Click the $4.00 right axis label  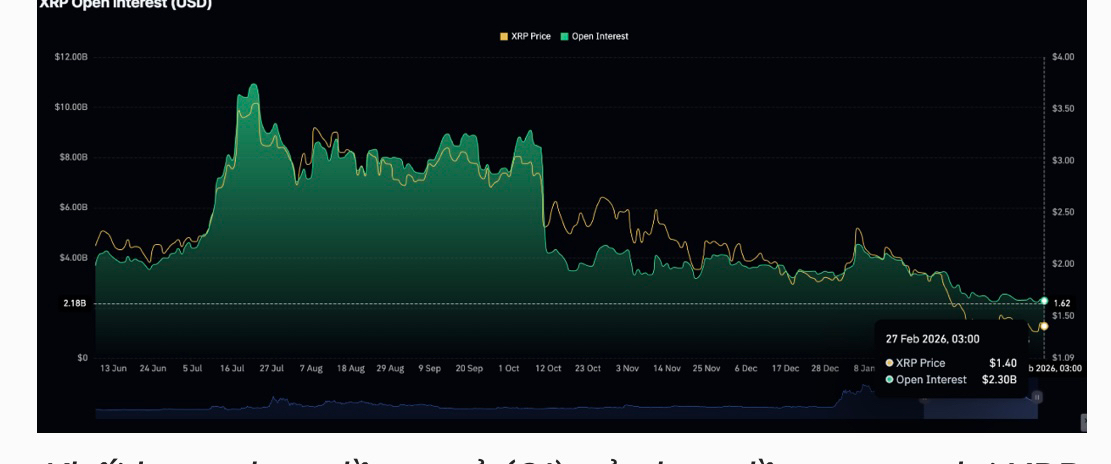coord(1064,57)
